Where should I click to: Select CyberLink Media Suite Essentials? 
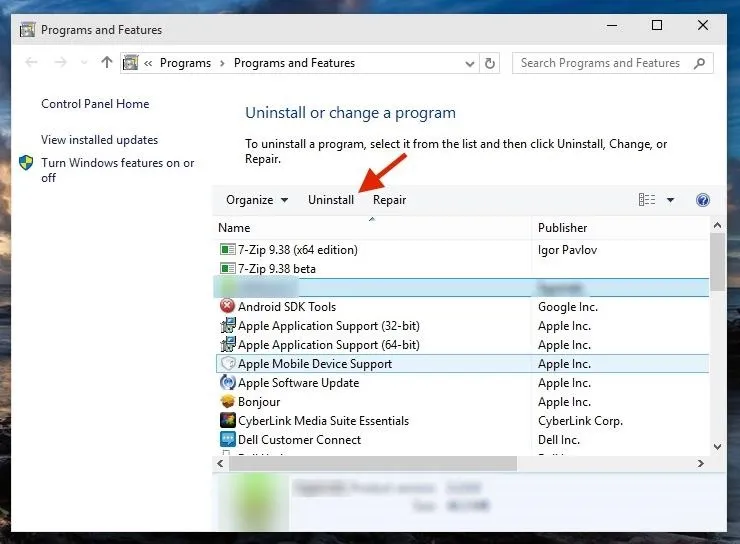323,421
